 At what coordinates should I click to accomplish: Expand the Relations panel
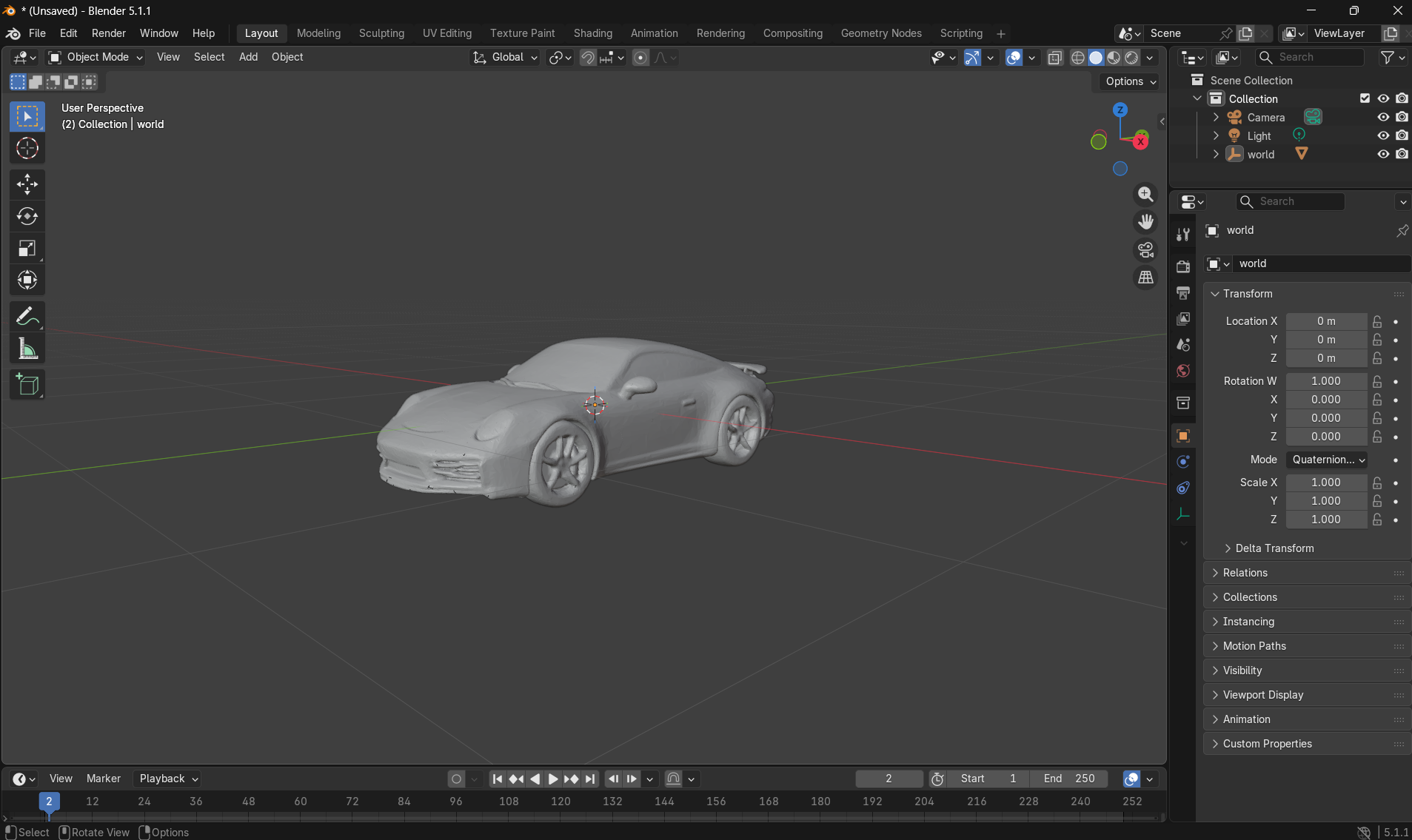pyautogui.click(x=1307, y=573)
